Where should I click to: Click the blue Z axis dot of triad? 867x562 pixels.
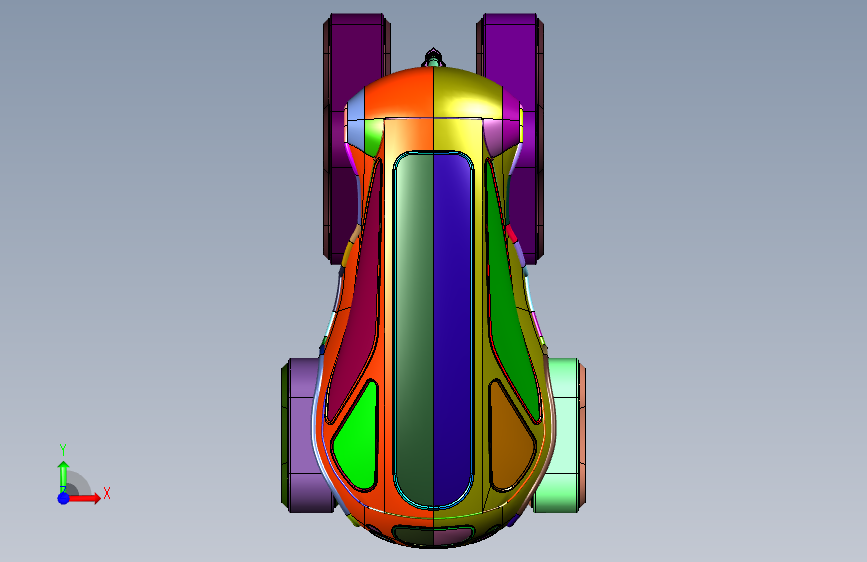(64, 498)
